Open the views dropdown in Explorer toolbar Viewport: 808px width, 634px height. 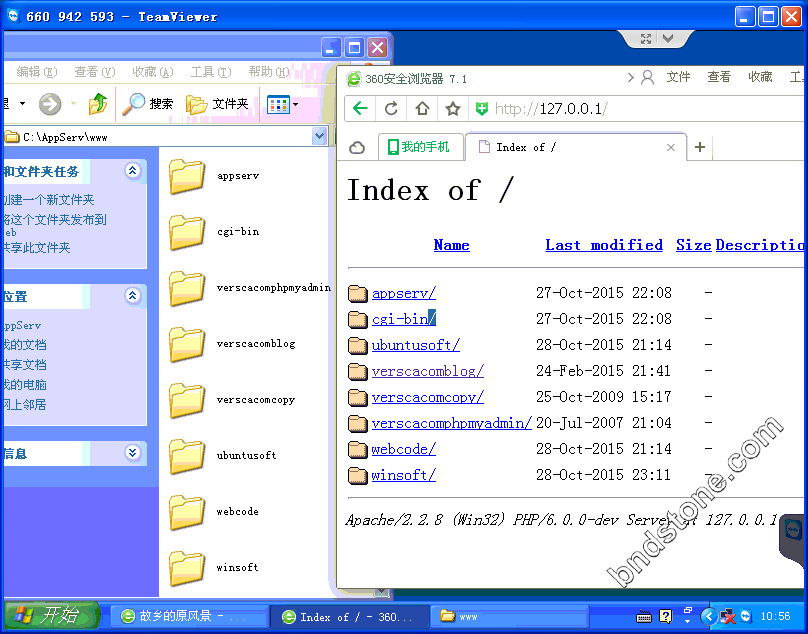tap(283, 104)
